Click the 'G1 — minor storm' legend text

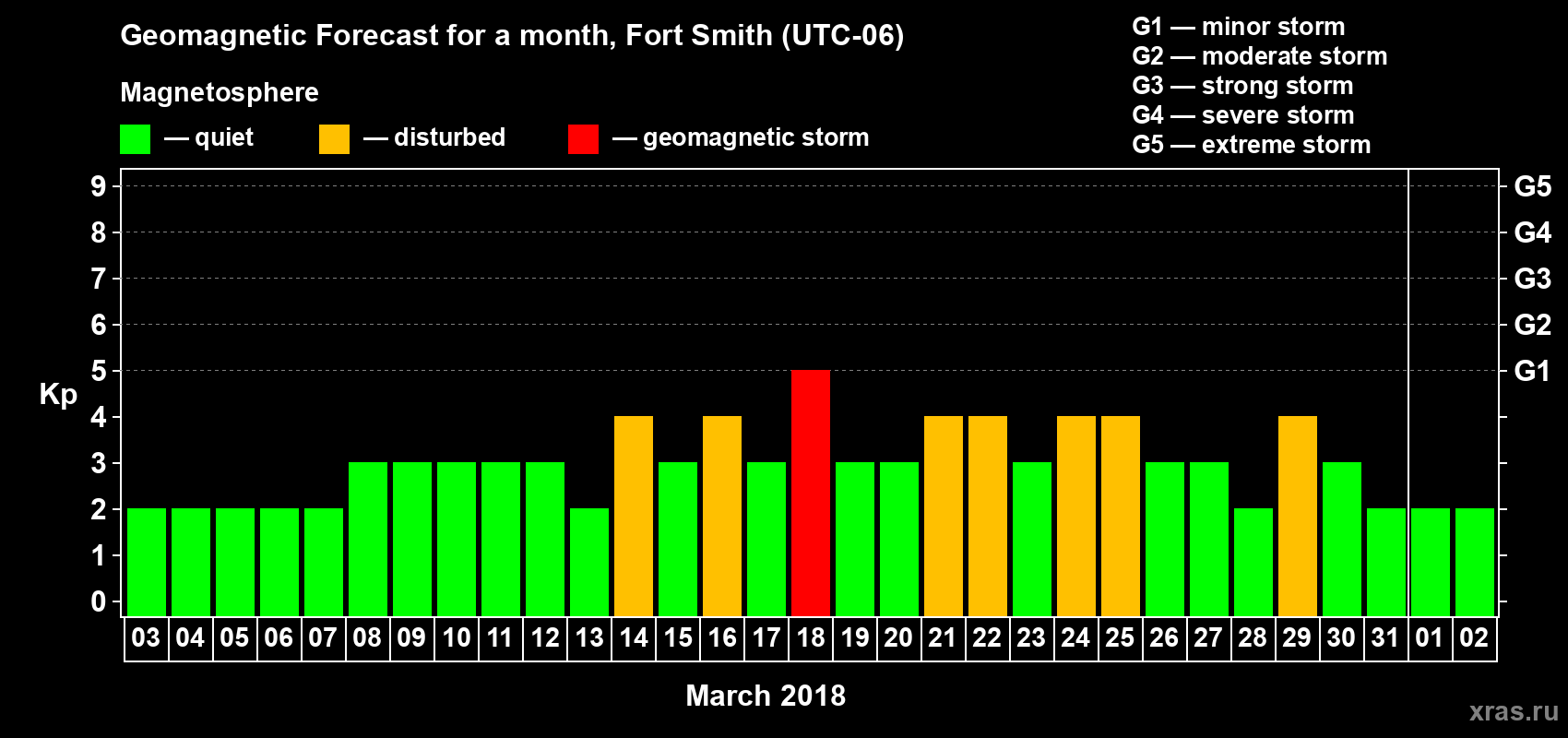tap(1239, 27)
